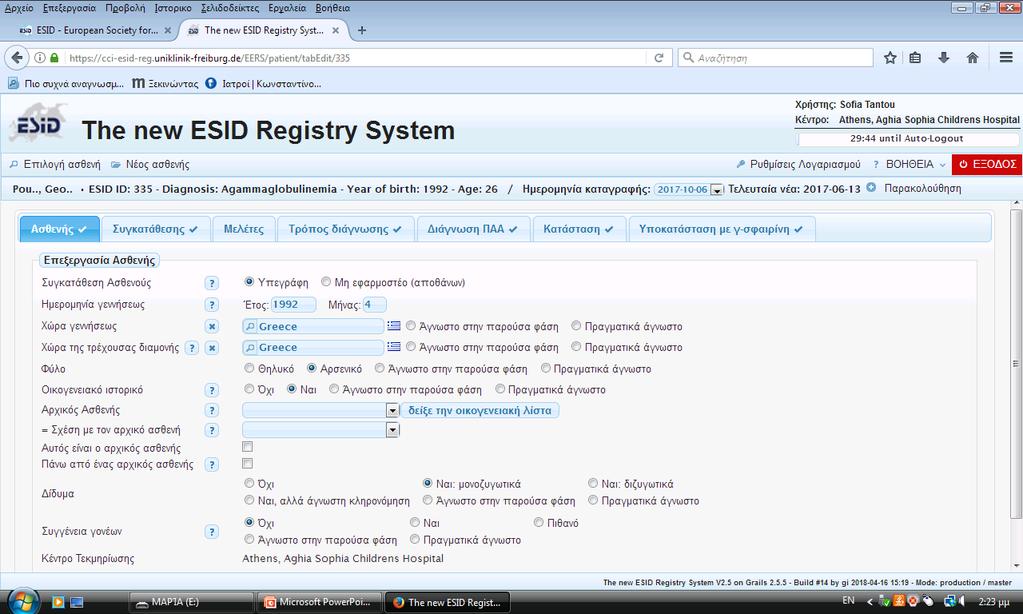Open the bookmarks list icon

click(x=915, y=58)
